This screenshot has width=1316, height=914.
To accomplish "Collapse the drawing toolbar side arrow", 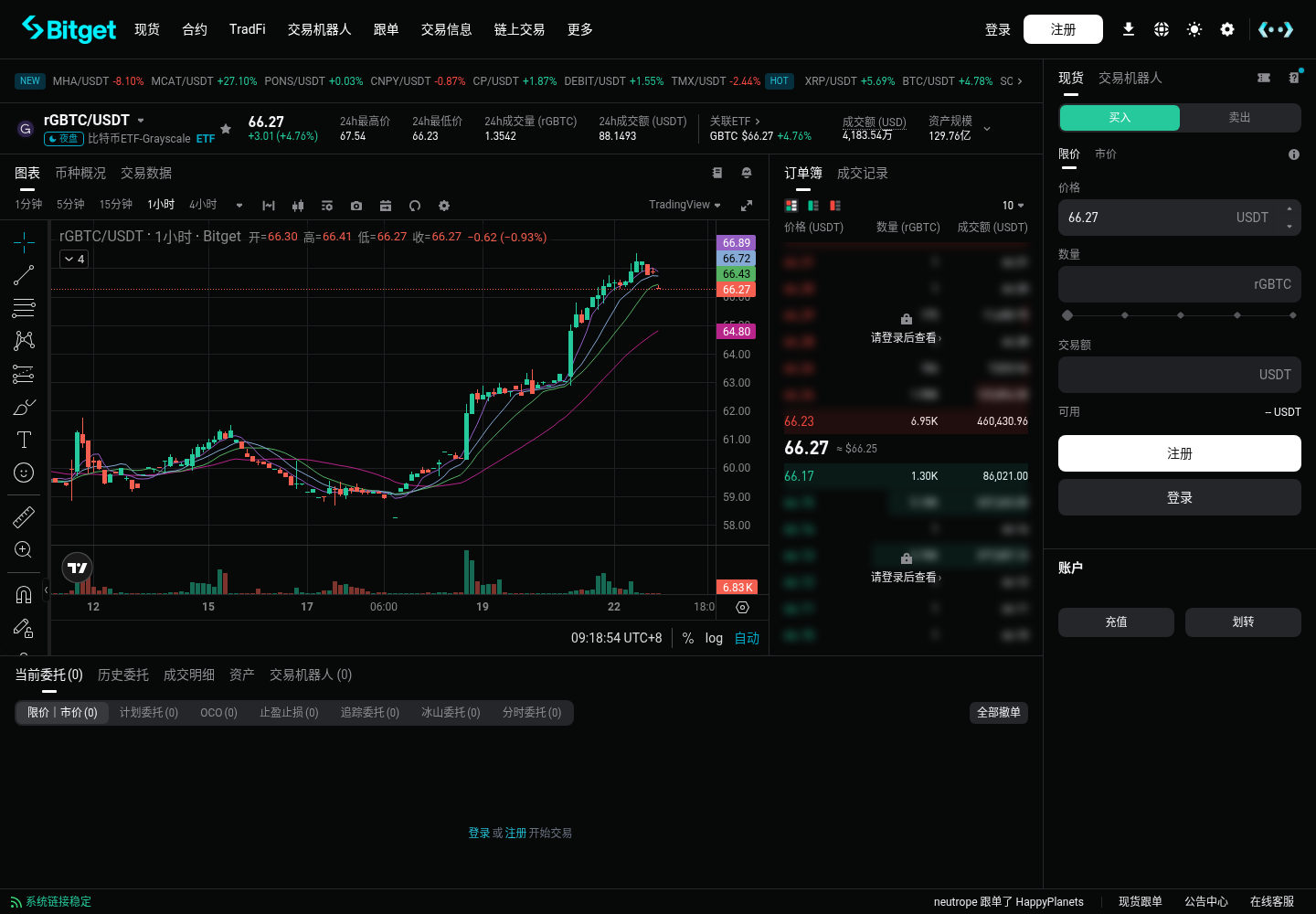I will point(46,590).
